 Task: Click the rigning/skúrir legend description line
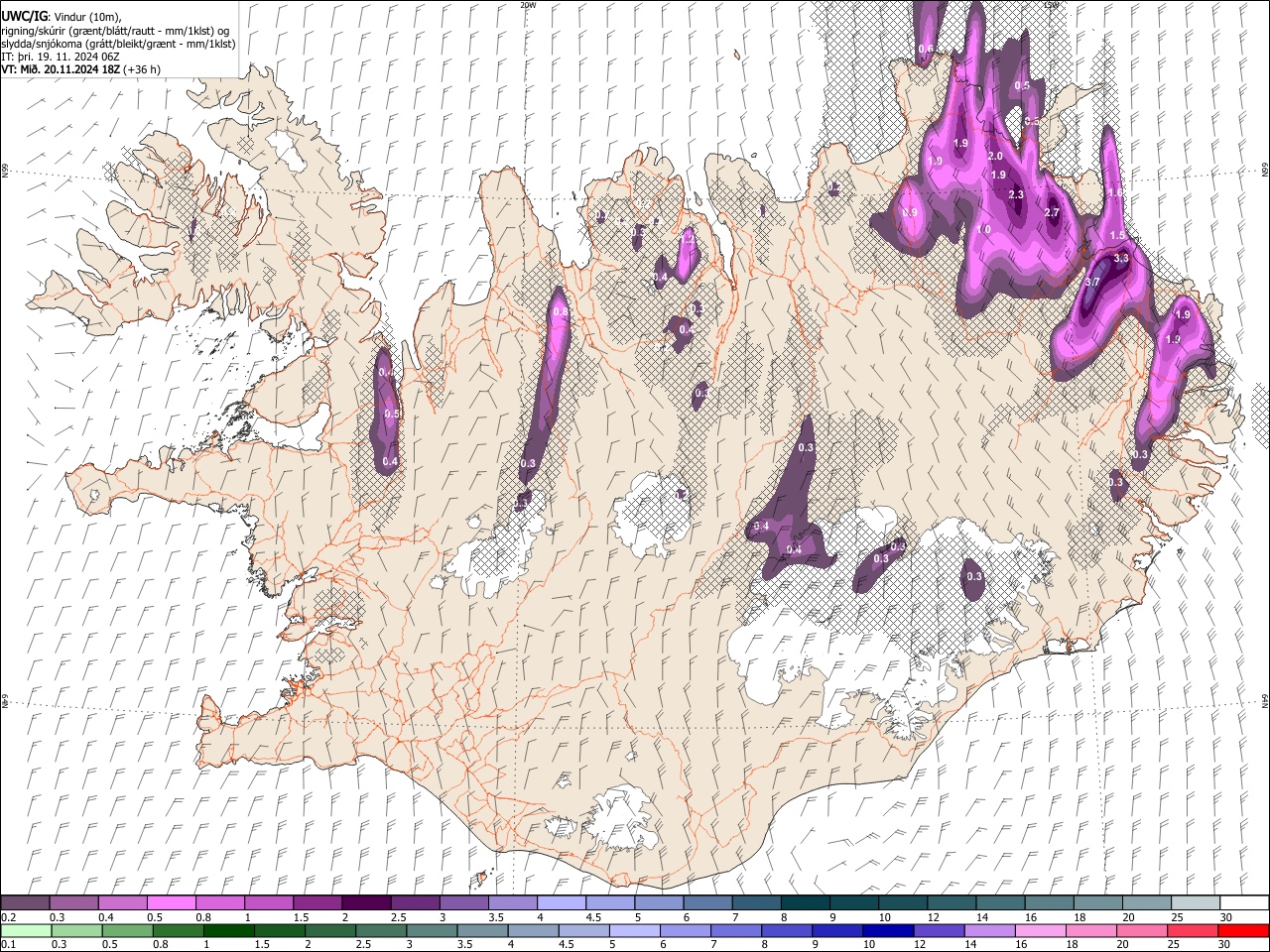(116, 31)
